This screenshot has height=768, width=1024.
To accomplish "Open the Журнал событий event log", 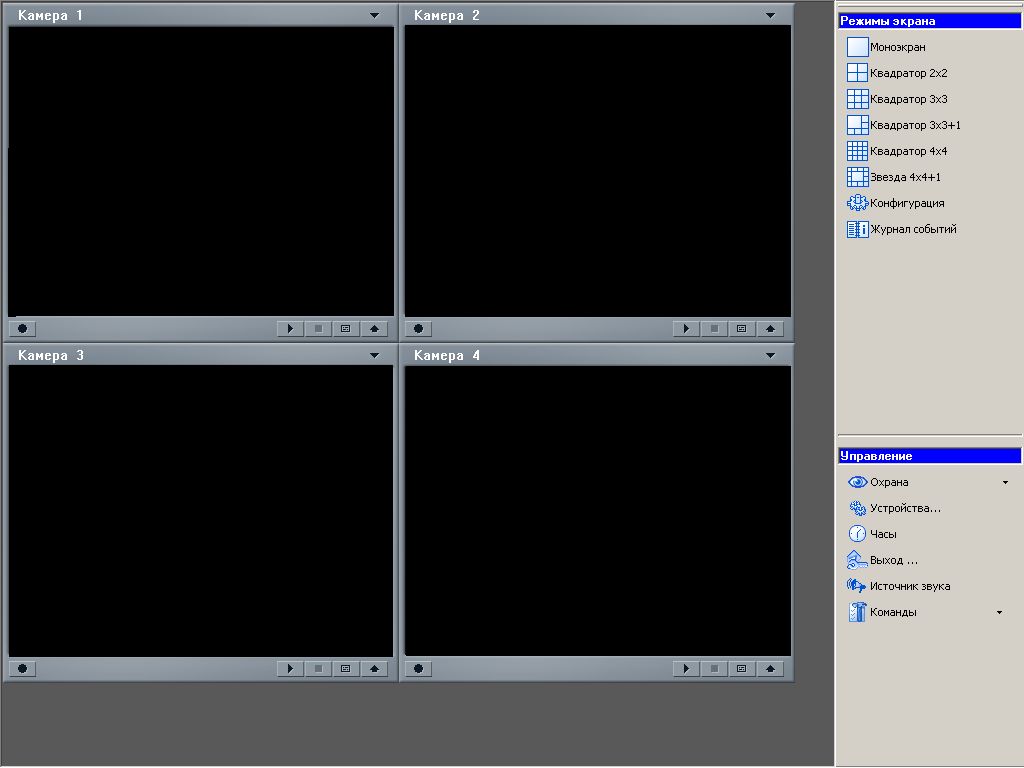I will [858, 229].
